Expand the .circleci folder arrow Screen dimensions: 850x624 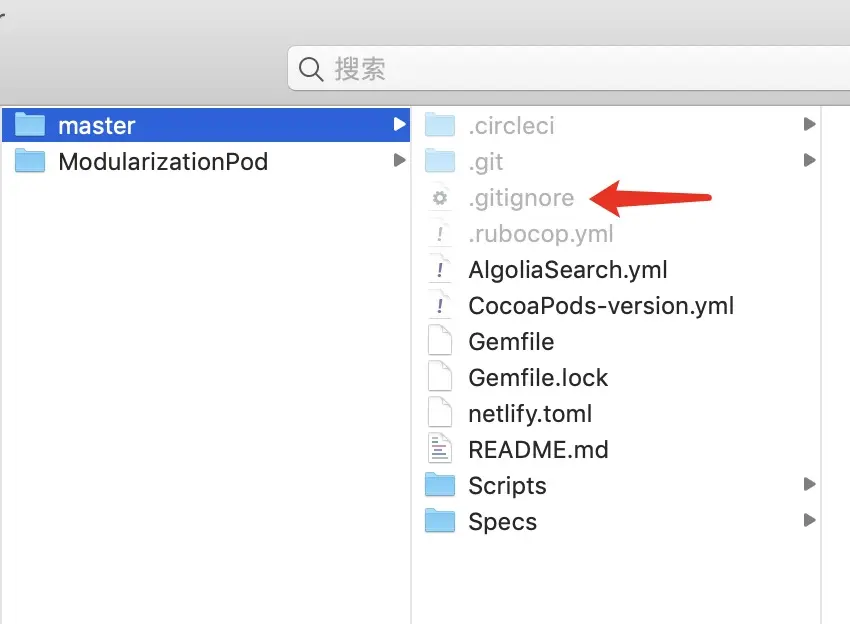[x=809, y=124]
